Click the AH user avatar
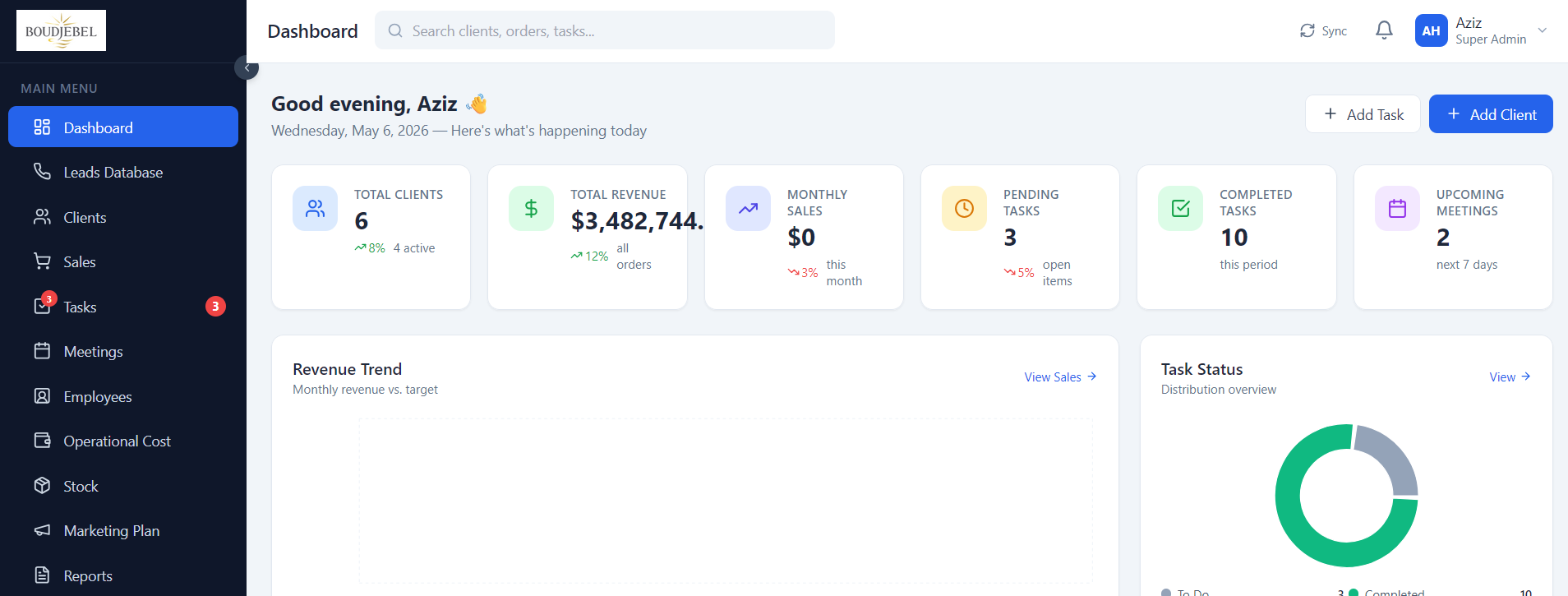1568x596 pixels. (x=1431, y=30)
